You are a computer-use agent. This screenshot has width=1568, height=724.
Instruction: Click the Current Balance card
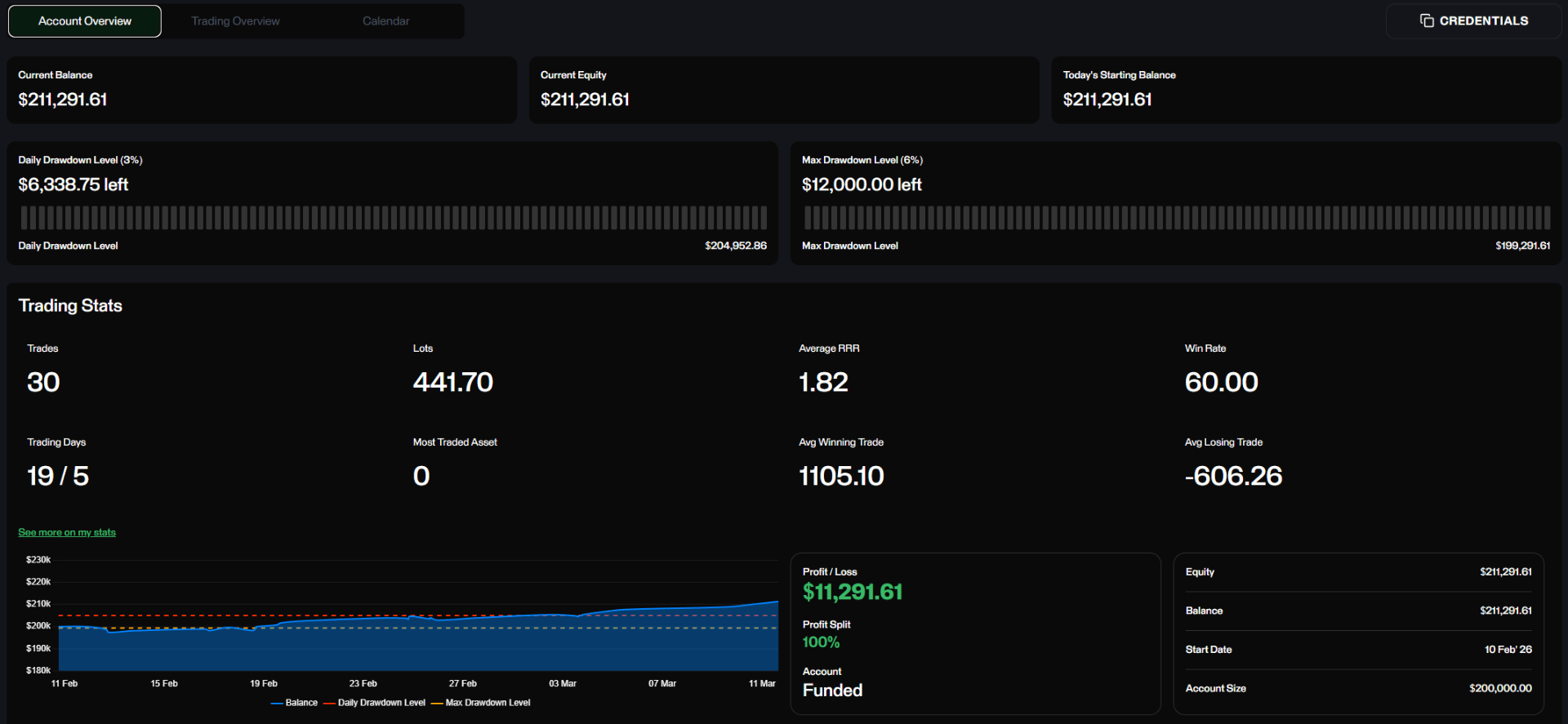[262, 90]
